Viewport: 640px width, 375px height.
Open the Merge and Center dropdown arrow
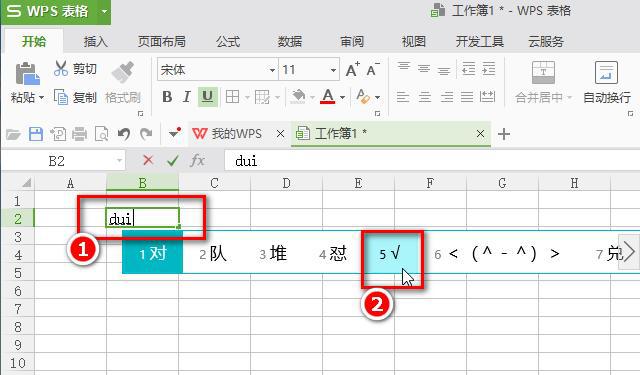coord(569,98)
